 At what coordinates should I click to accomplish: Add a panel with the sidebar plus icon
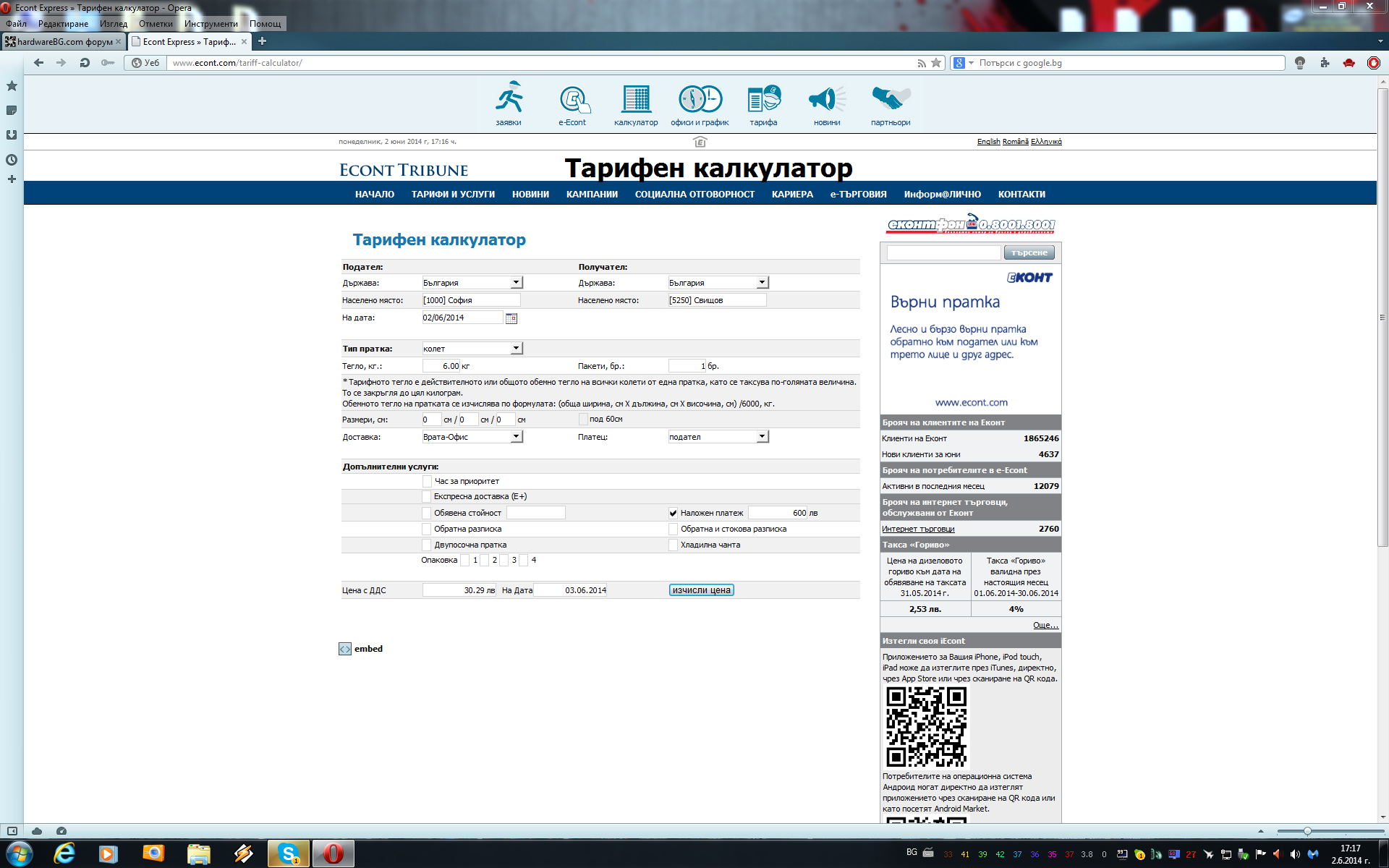tap(12, 179)
